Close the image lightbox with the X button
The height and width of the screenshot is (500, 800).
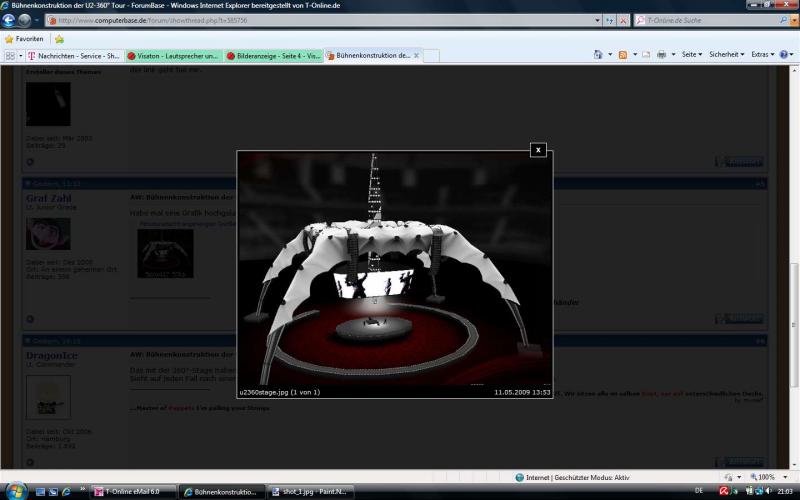538,150
